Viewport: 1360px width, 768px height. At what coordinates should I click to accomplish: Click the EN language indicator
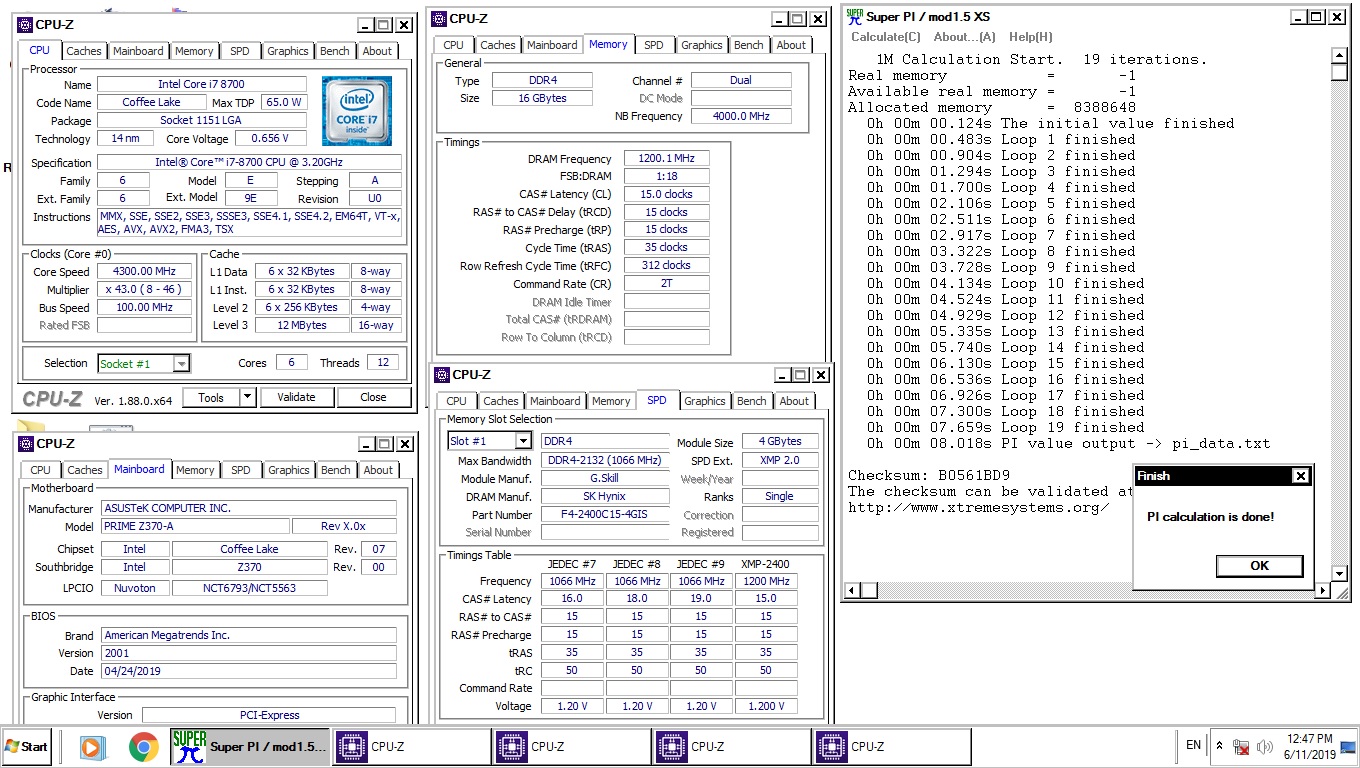(1193, 745)
